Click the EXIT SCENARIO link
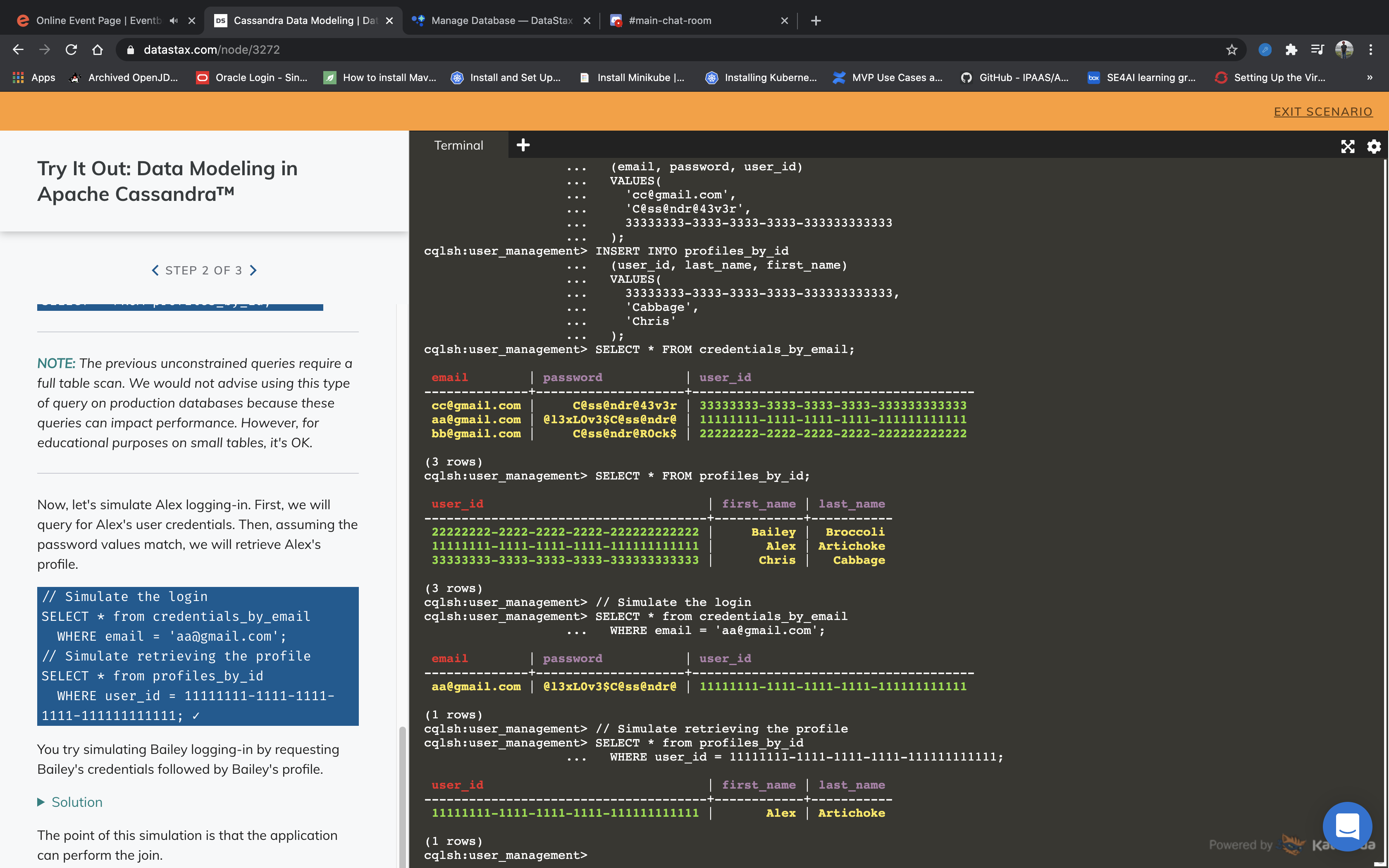 pyautogui.click(x=1324, y=111)
